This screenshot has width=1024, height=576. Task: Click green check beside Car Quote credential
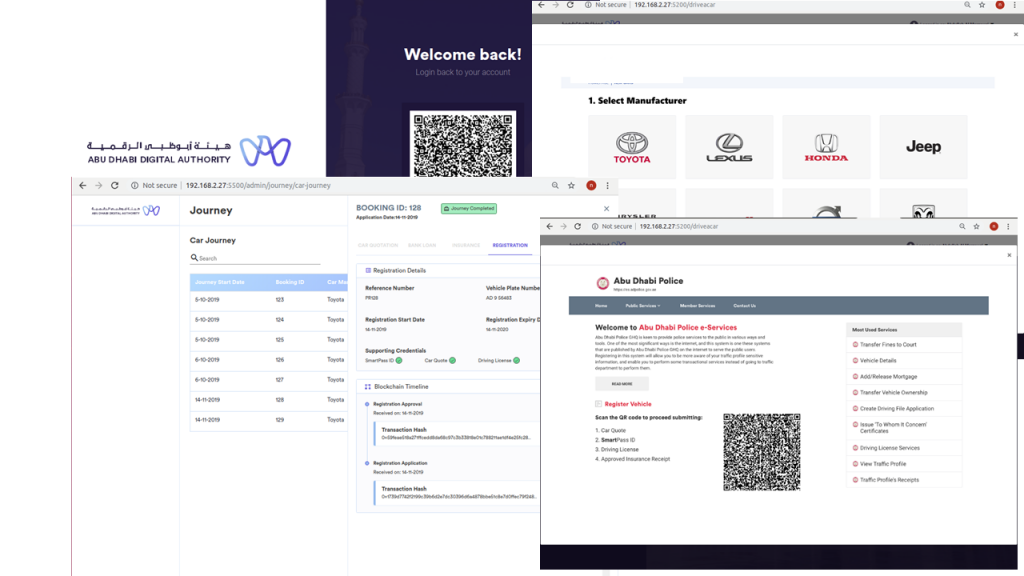point(453,360)
